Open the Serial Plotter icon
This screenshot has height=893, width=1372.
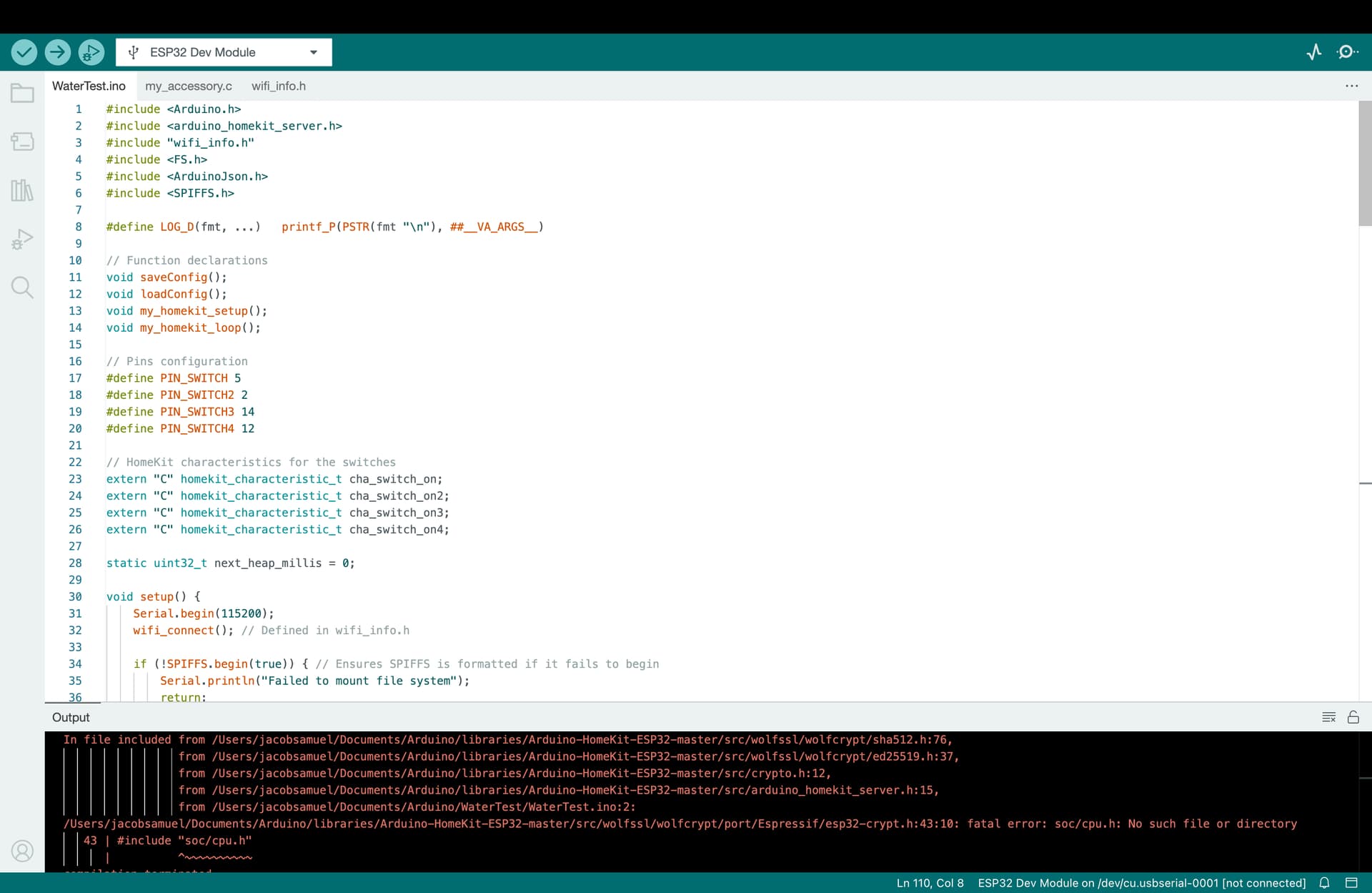[x=1313, y=52]
